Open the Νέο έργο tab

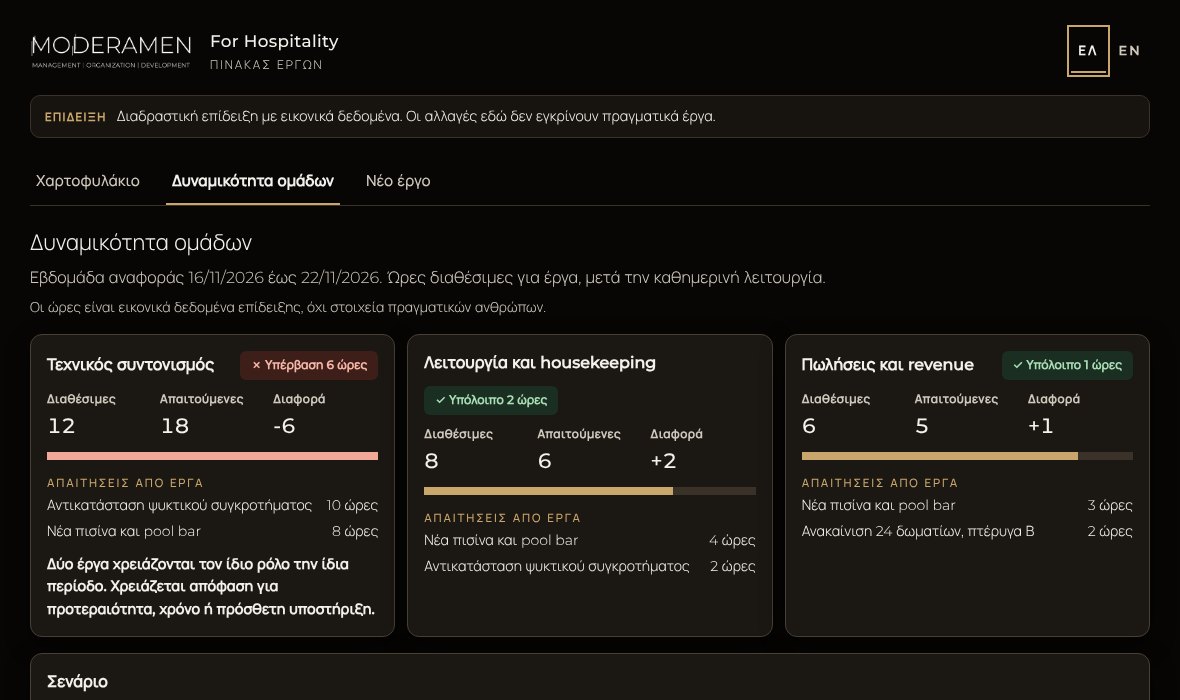(x=398, y=181)
